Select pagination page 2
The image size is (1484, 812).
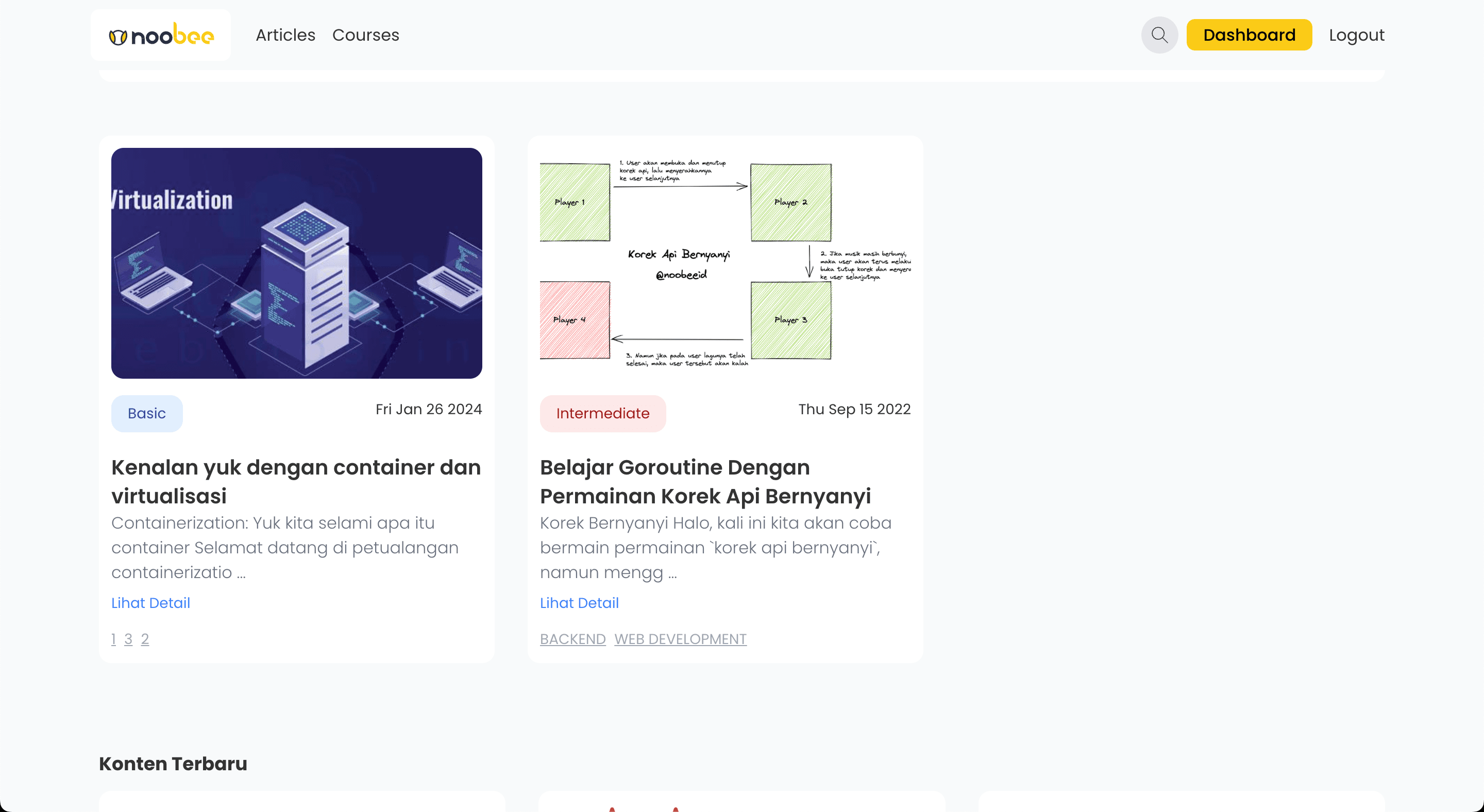point(145,639)
